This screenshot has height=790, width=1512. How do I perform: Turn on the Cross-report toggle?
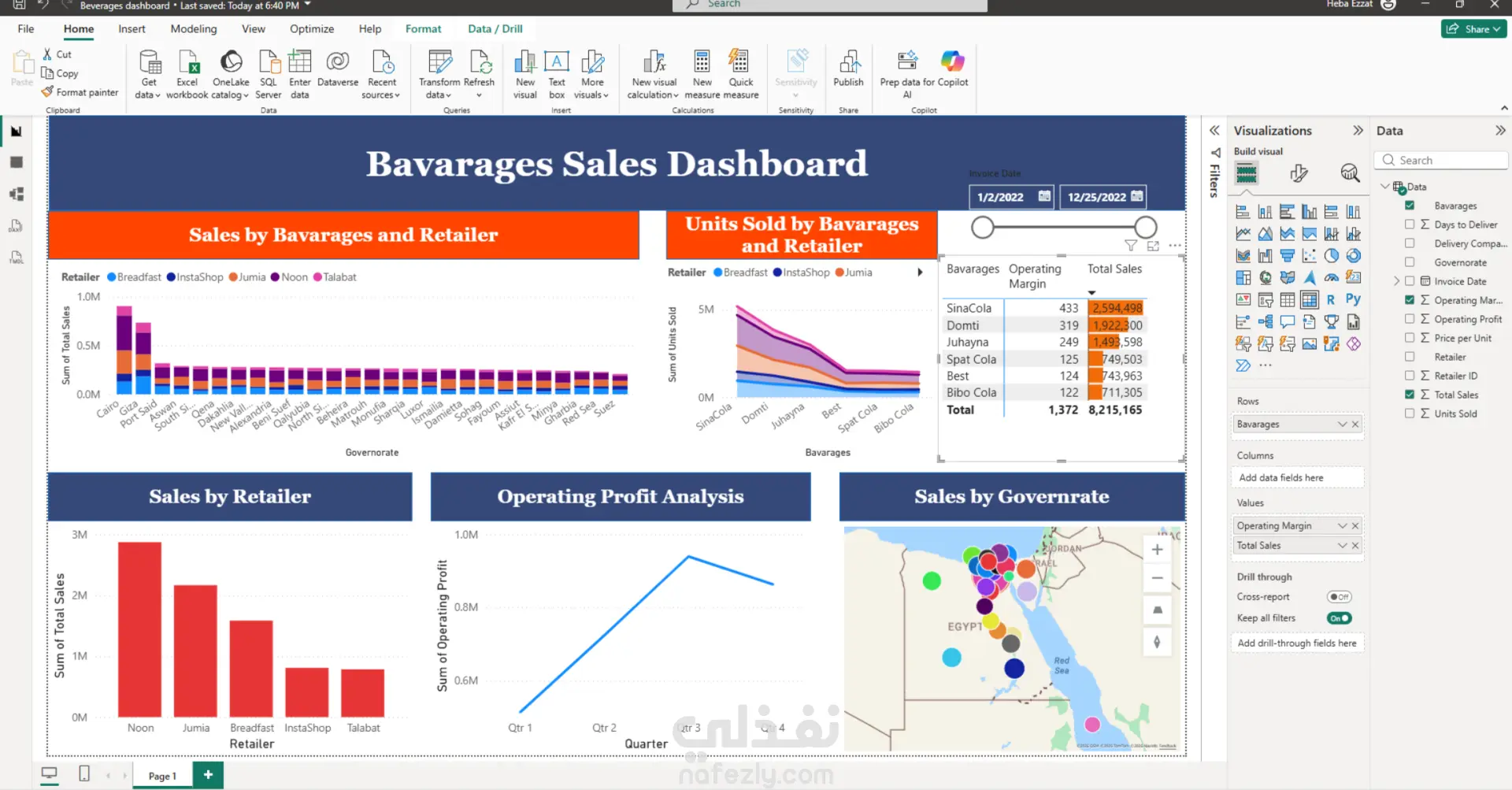coord(1339,597)
